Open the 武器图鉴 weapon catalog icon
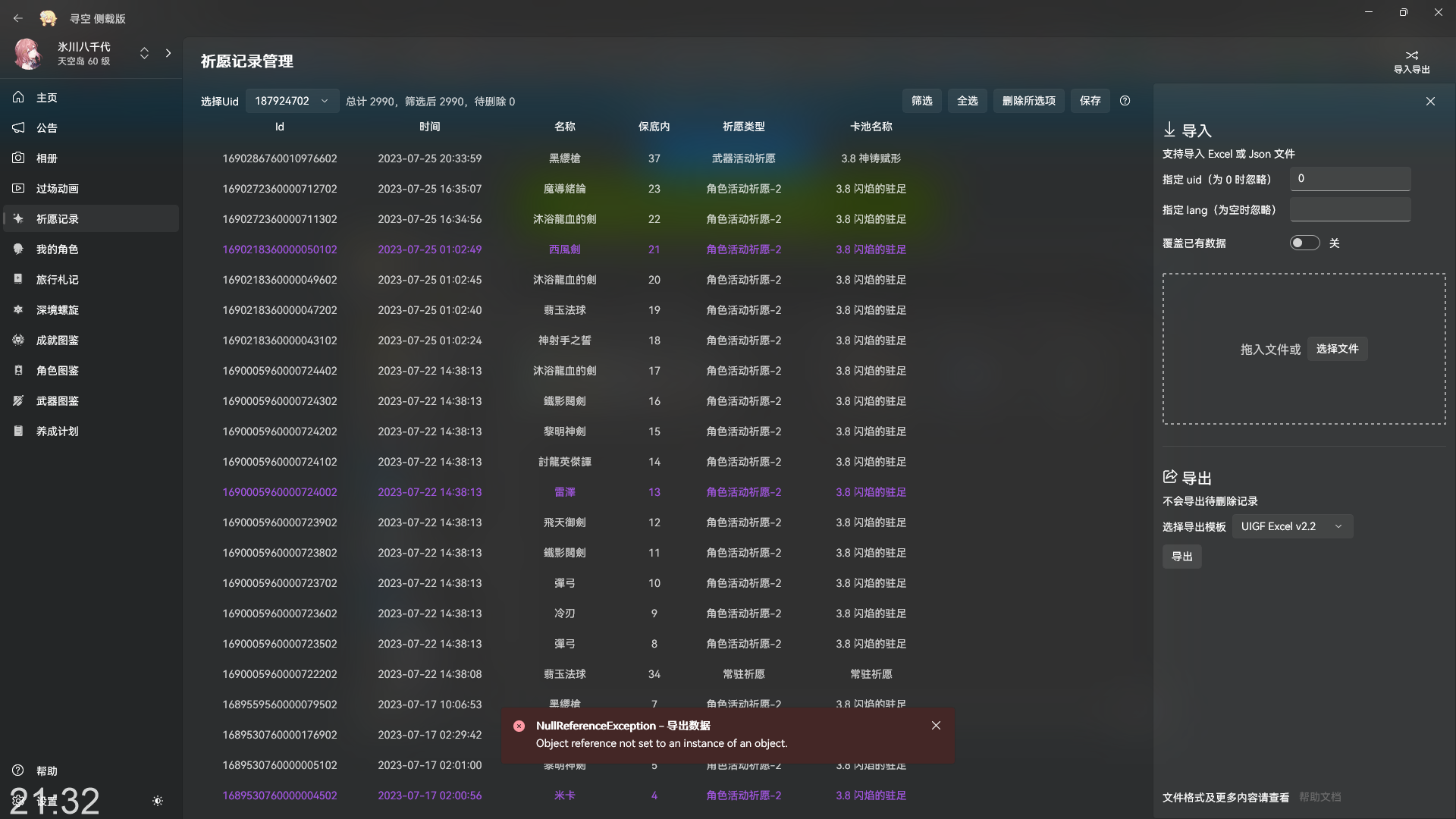1456x819 pixels. (x=18, y=400)
